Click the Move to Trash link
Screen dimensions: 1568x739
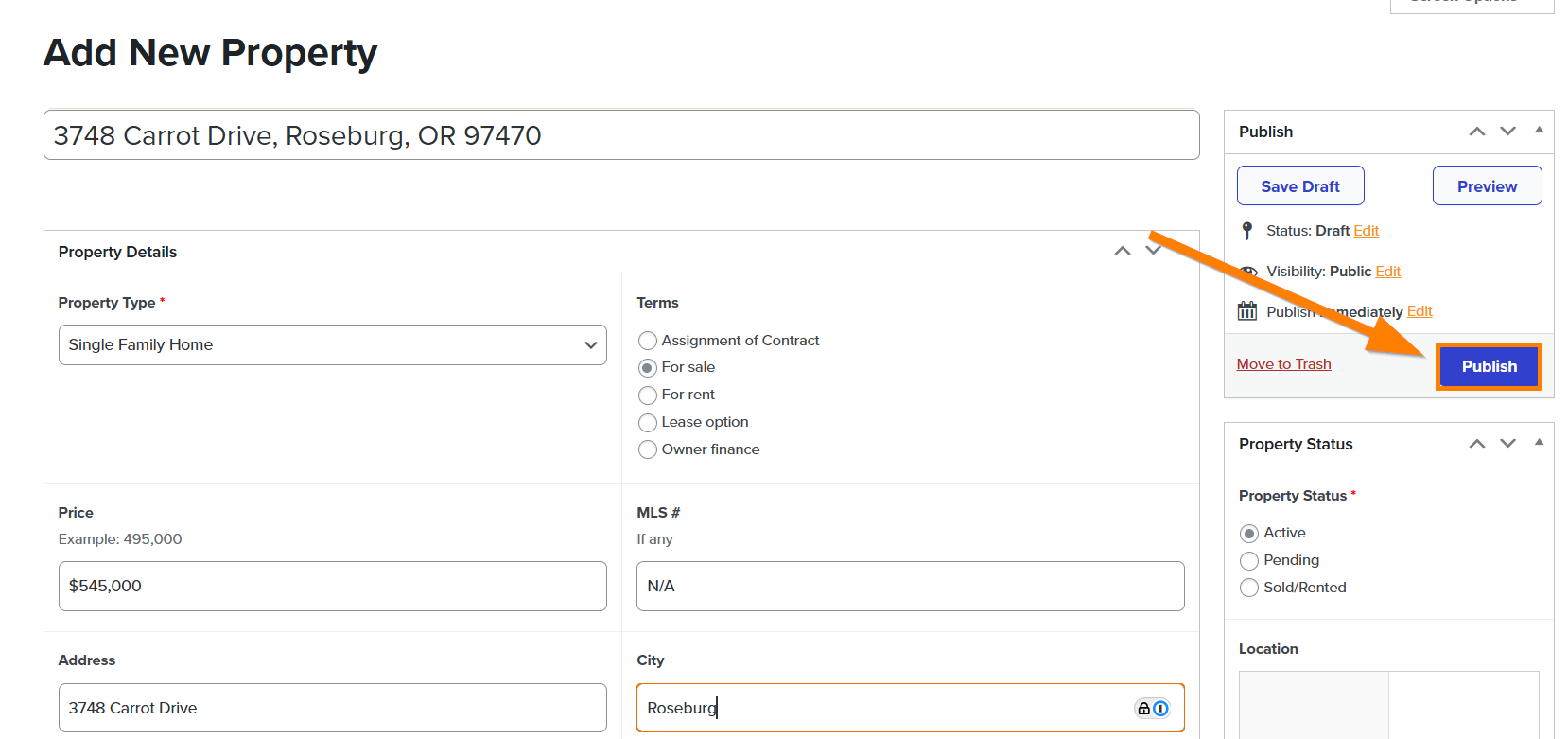pyautogui.click(x=1283, y=364)
